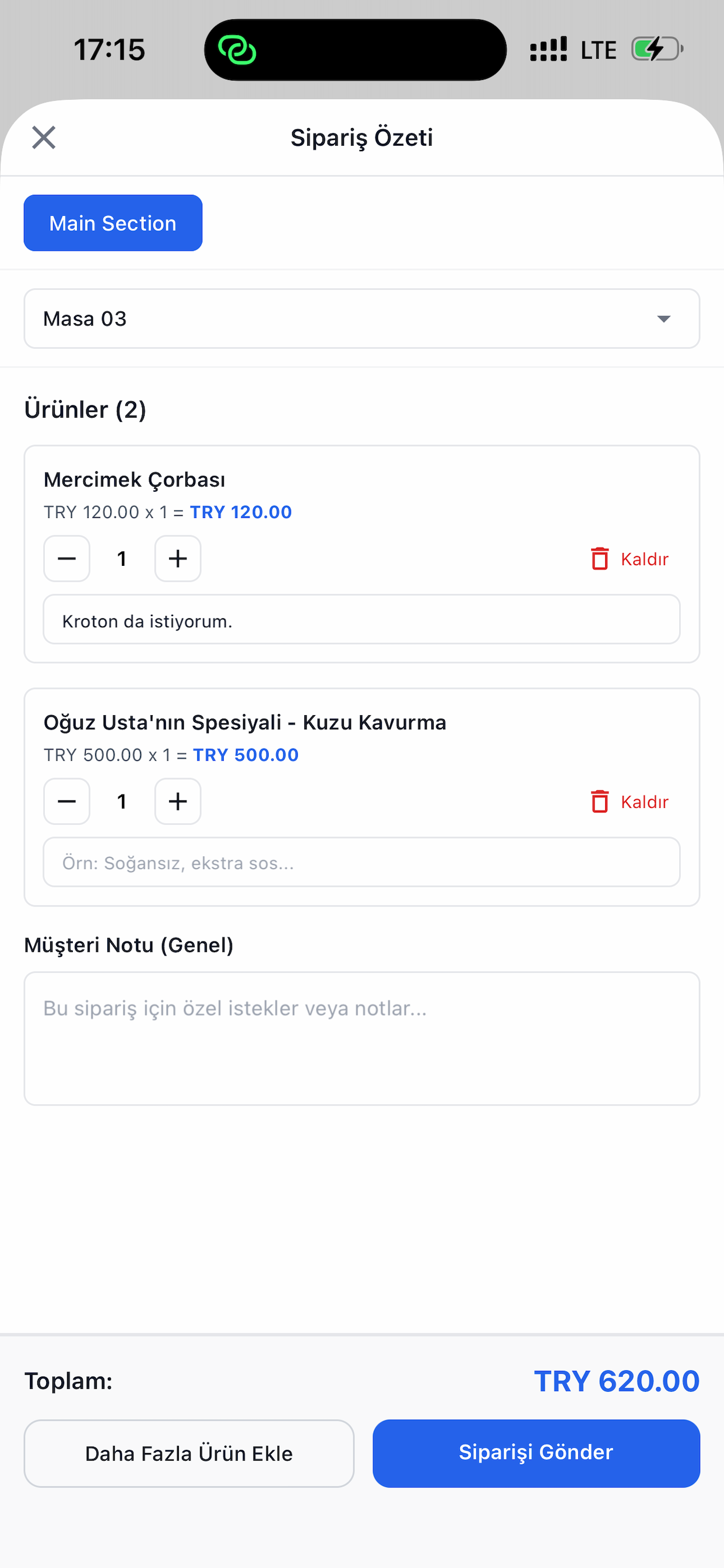Viewport: 724px width, 1568px height.
Task: Tap the TRY 620.00 total amount
Action: coord(617,1381)
